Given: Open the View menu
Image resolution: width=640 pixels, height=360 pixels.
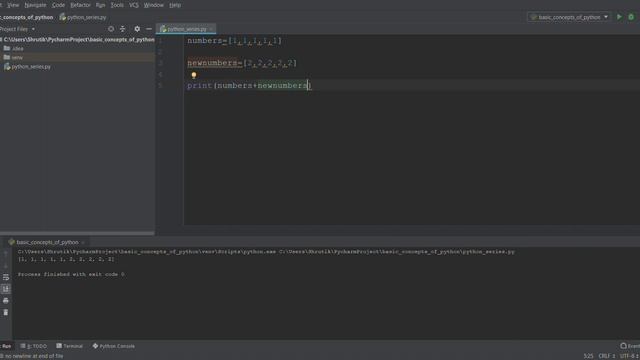Looking at the screenshot, I should coord(13,5).
